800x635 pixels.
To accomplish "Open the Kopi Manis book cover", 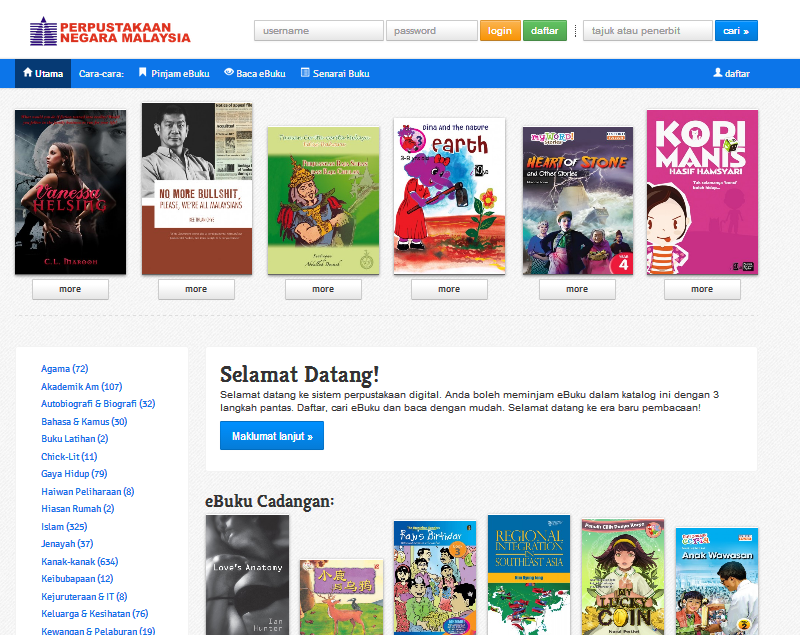I will (702, 191).
